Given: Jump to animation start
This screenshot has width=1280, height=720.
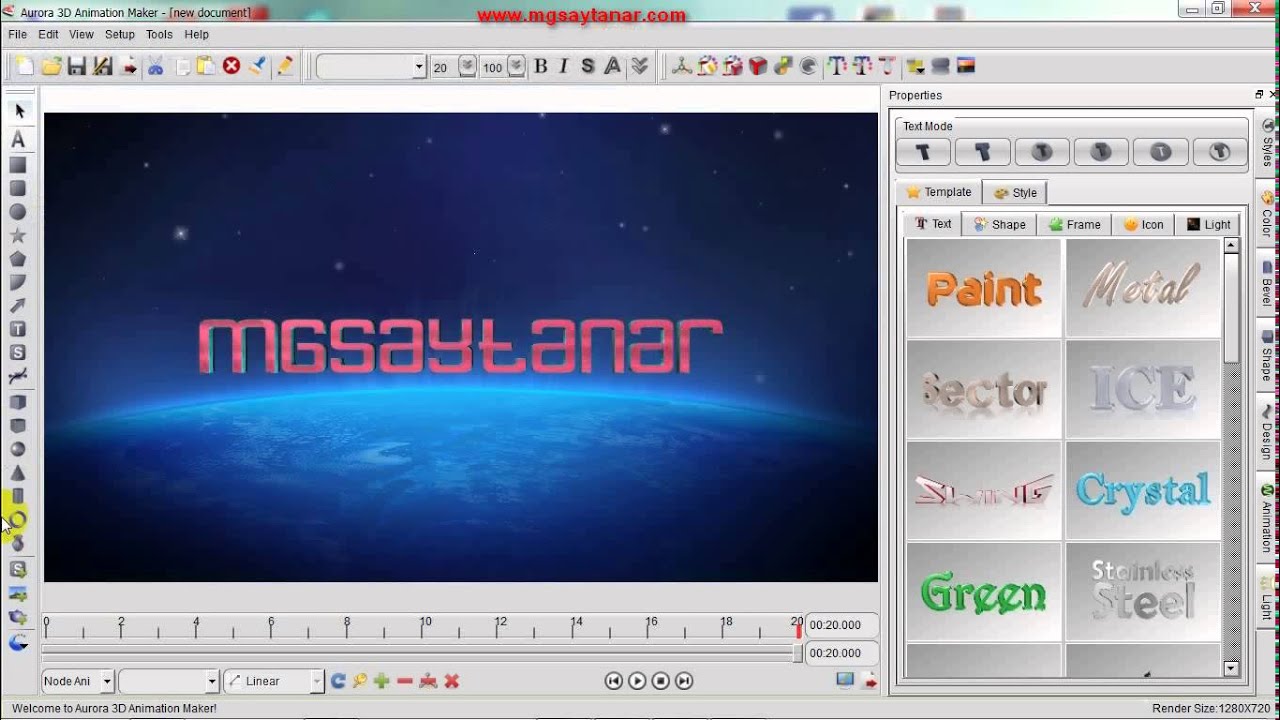Looking at the screenshot, I should point(614,681).
